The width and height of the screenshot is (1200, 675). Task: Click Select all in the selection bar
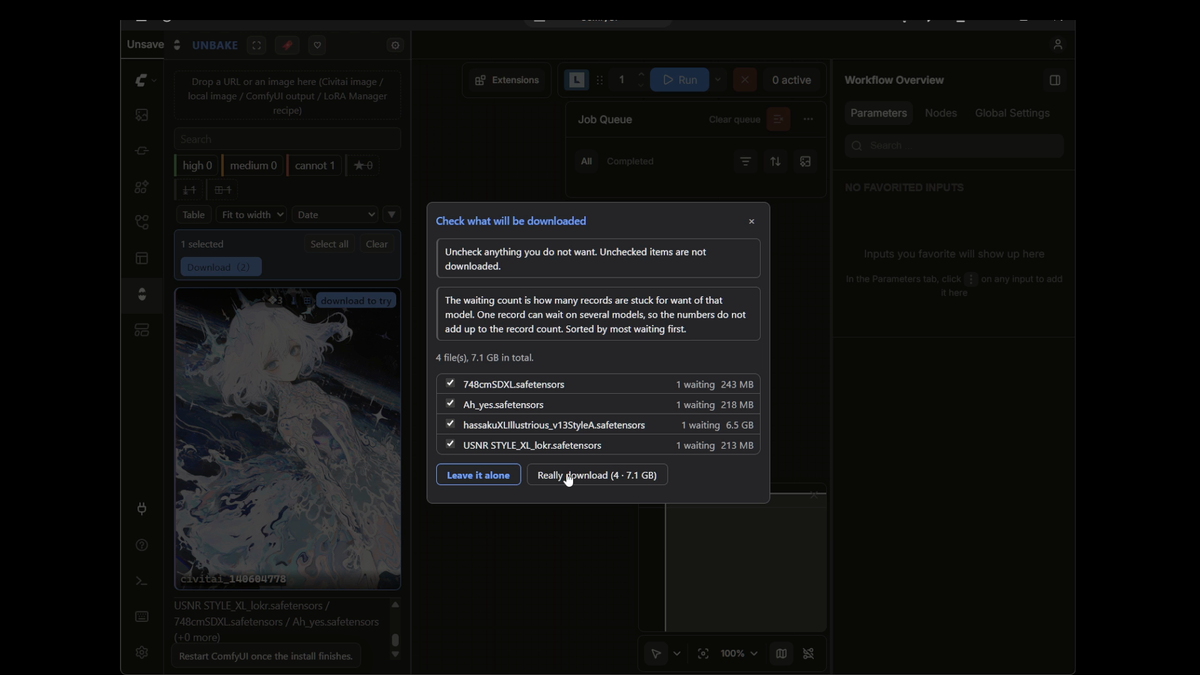(329, 244)
